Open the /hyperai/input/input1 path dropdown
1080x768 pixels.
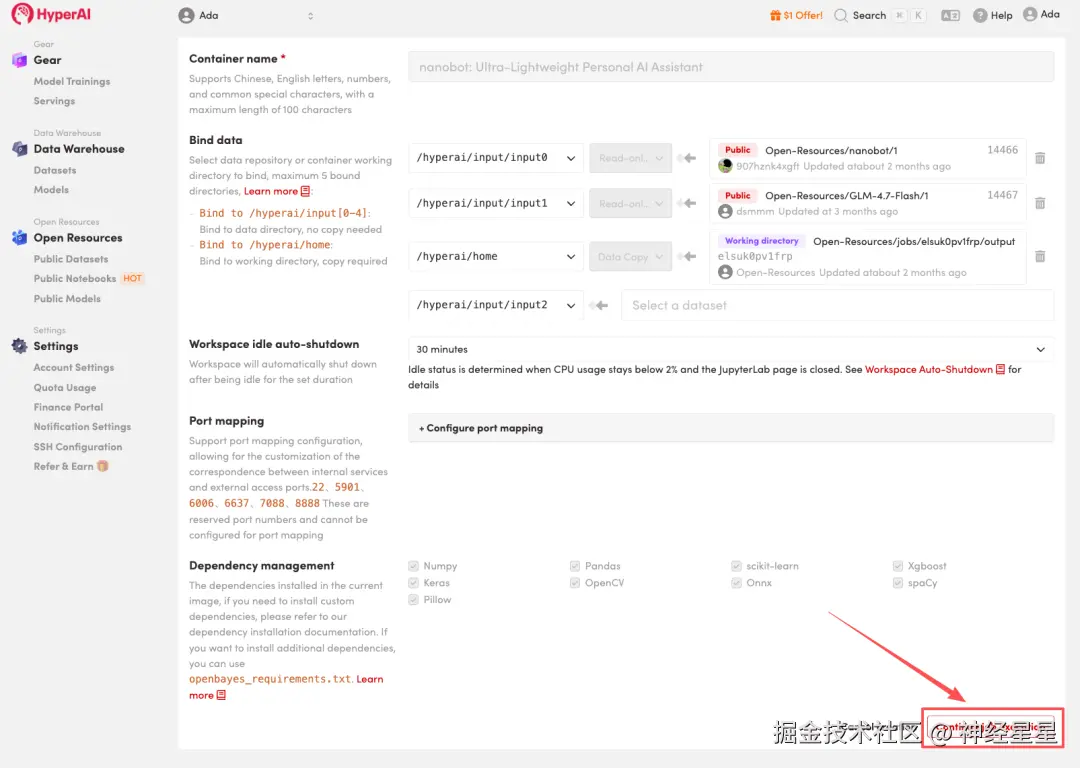[x=496, y=203]
